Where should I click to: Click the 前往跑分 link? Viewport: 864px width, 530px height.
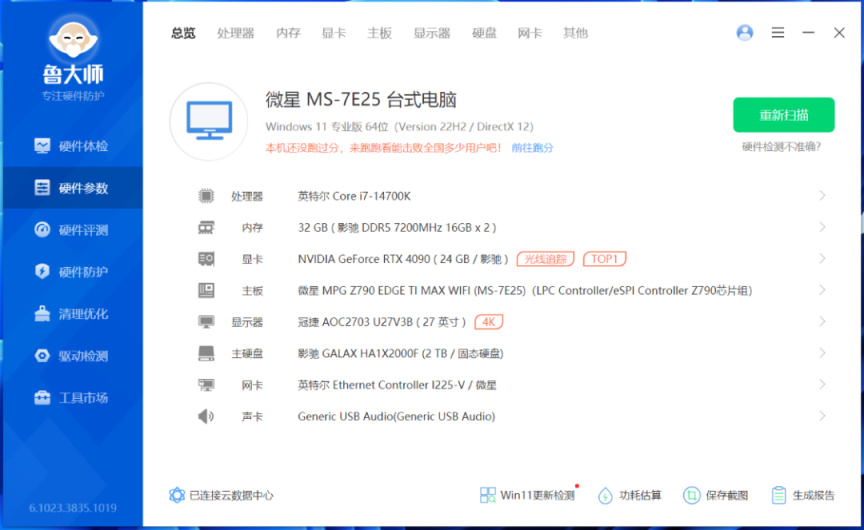pyautogui.click(x=532, y=148)
